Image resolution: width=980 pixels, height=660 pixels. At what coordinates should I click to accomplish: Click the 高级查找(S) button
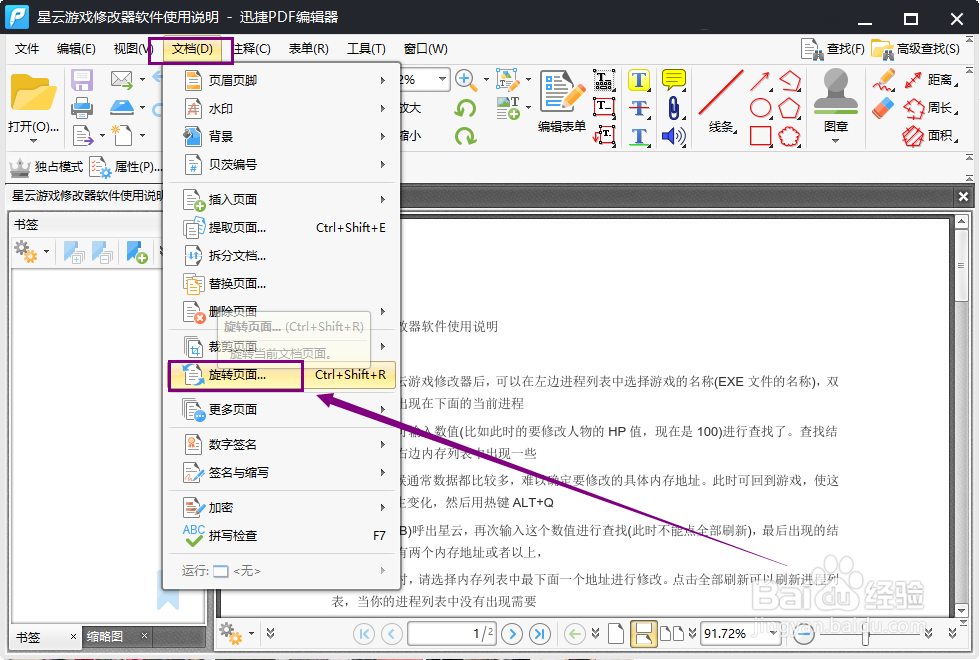[x=916, y=49]
